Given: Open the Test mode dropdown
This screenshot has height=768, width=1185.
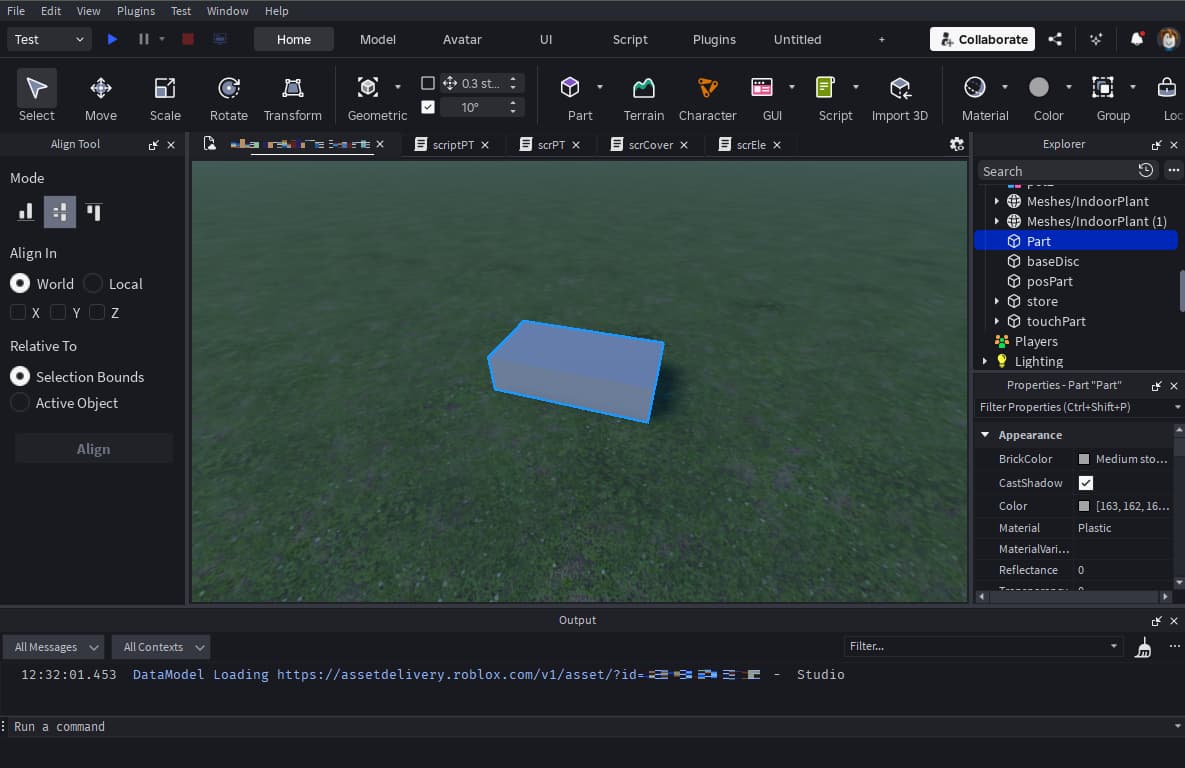Looking at the screenshot, I should [50, 39].
